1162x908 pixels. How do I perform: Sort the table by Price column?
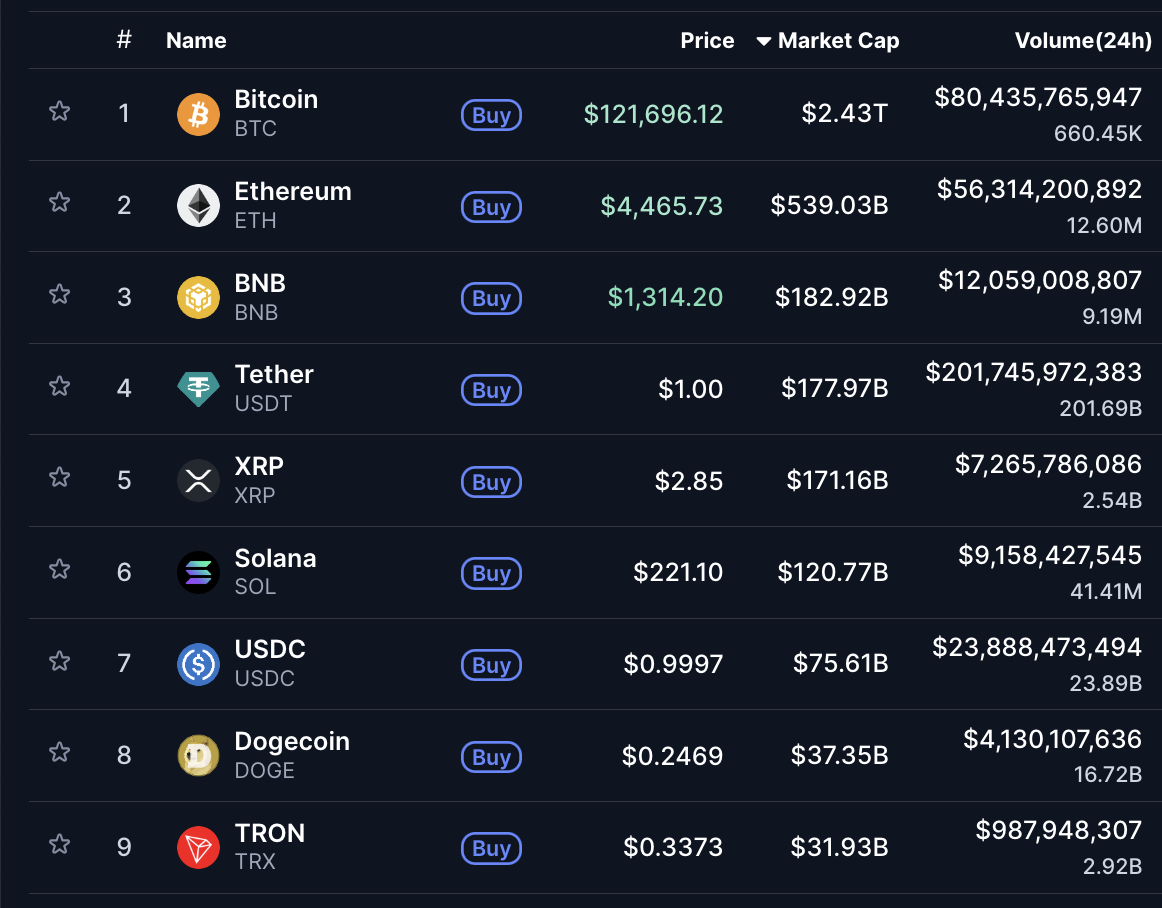coord(707,41)
